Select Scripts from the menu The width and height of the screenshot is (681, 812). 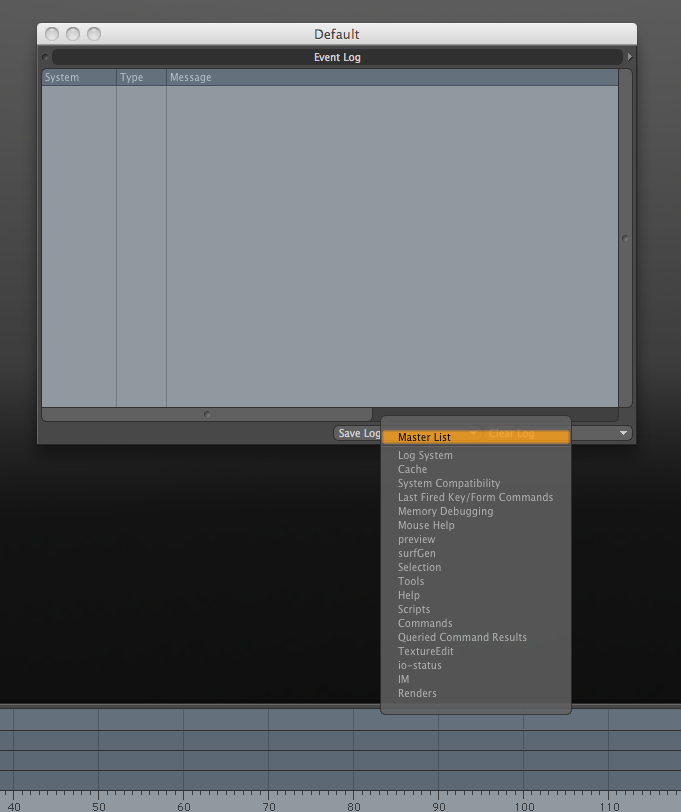476,609
